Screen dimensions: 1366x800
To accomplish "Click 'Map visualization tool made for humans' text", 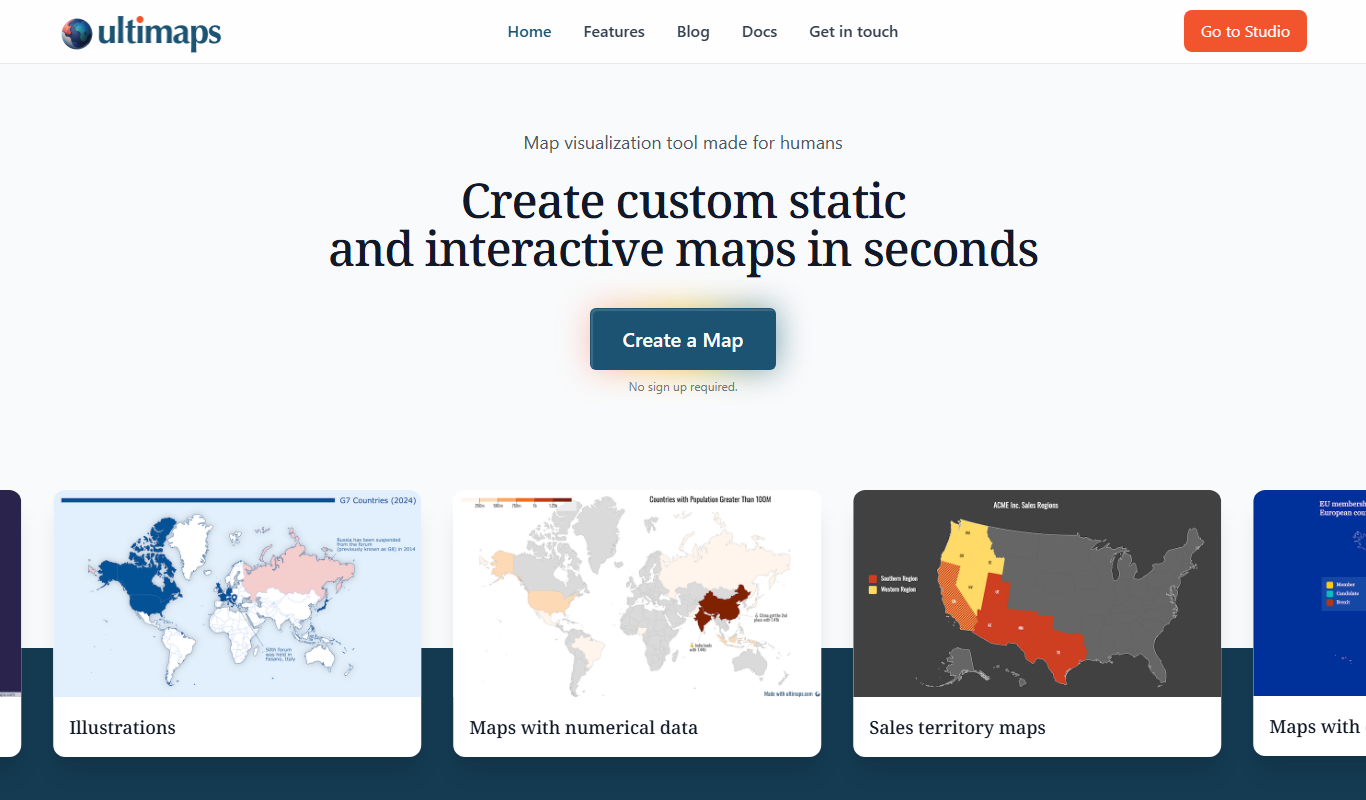I will [x=683, y=143].
